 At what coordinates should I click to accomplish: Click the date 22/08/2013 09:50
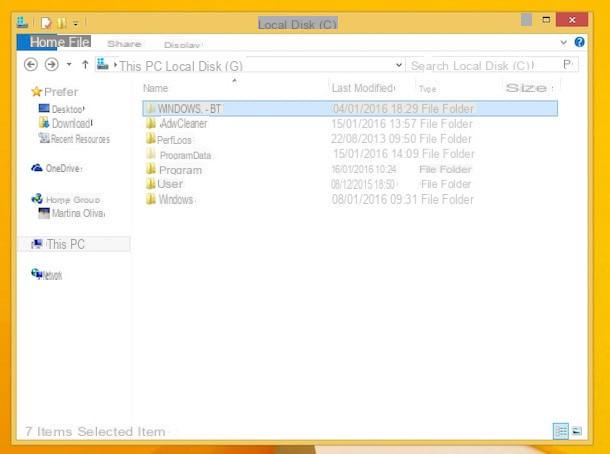point(374,139)
